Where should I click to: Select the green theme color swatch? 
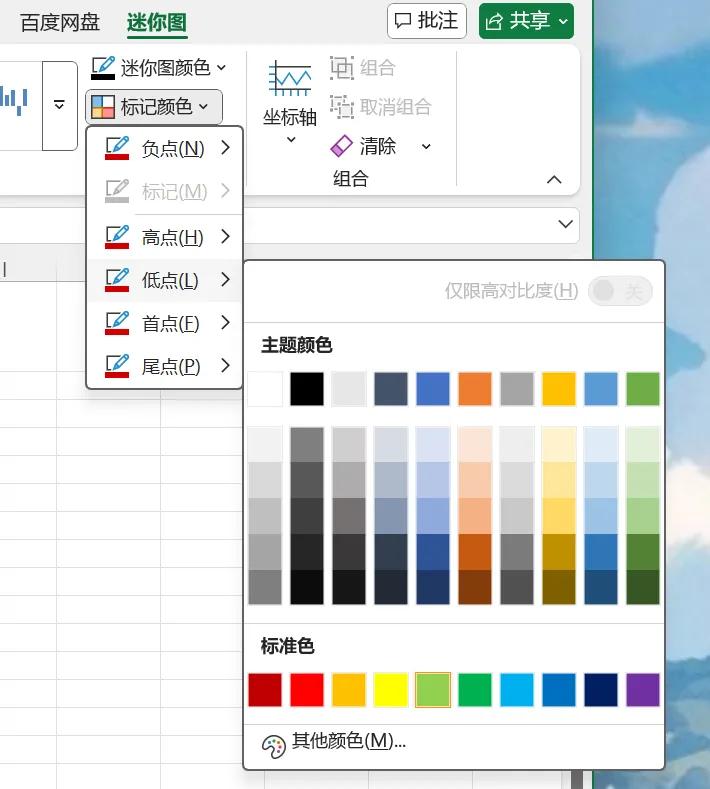[x=643, y=389]
